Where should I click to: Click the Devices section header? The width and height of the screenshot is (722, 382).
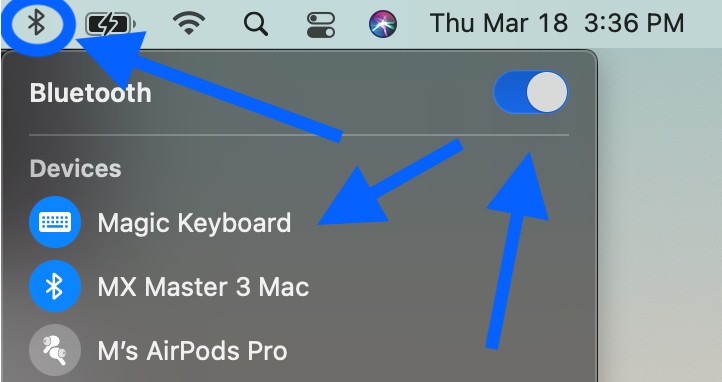76,168
